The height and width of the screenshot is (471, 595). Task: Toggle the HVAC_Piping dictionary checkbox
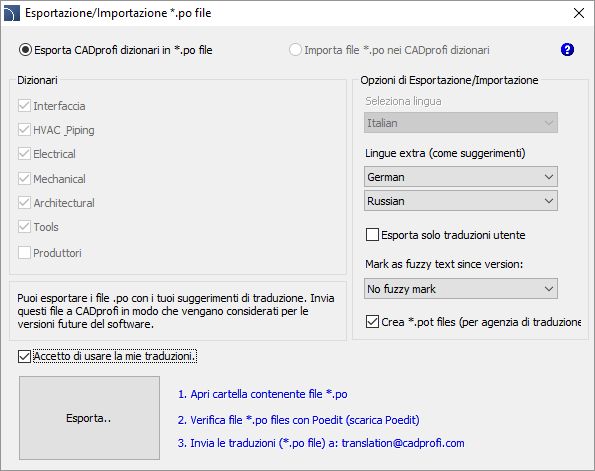(24, 130)
